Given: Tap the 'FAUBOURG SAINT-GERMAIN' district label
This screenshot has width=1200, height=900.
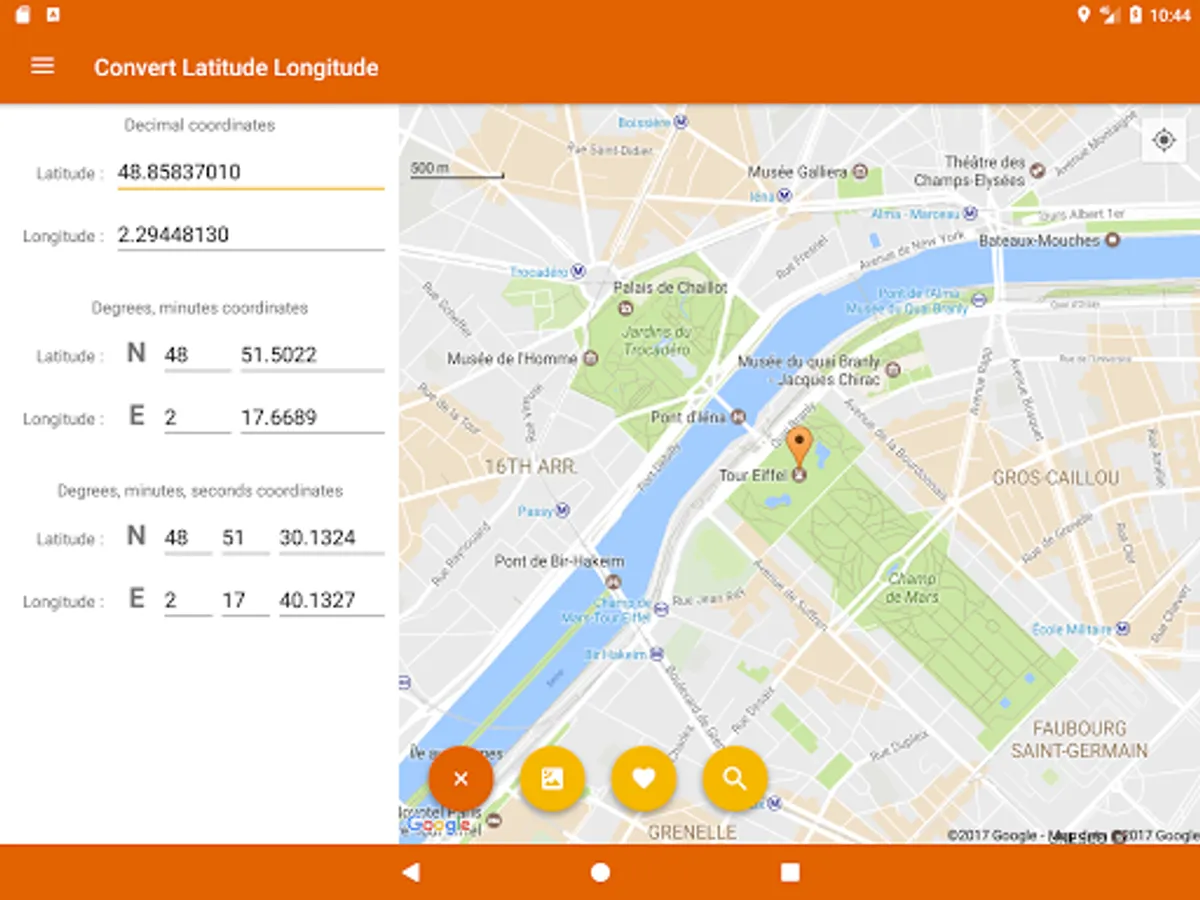Looking at the screenshot, I should [1079, 739].
